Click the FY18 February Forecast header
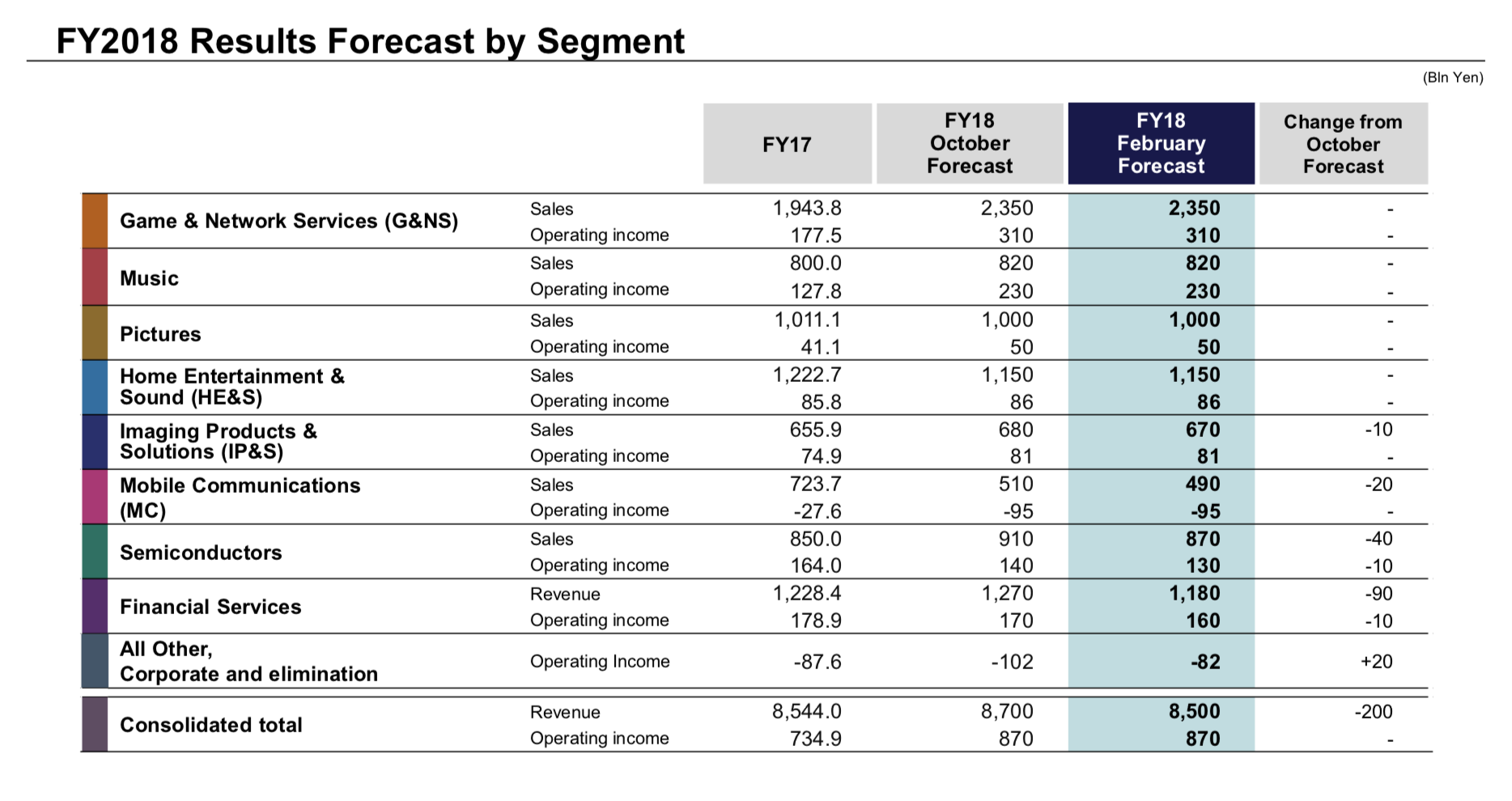1512x801 pixels. tap(1162, 144)
